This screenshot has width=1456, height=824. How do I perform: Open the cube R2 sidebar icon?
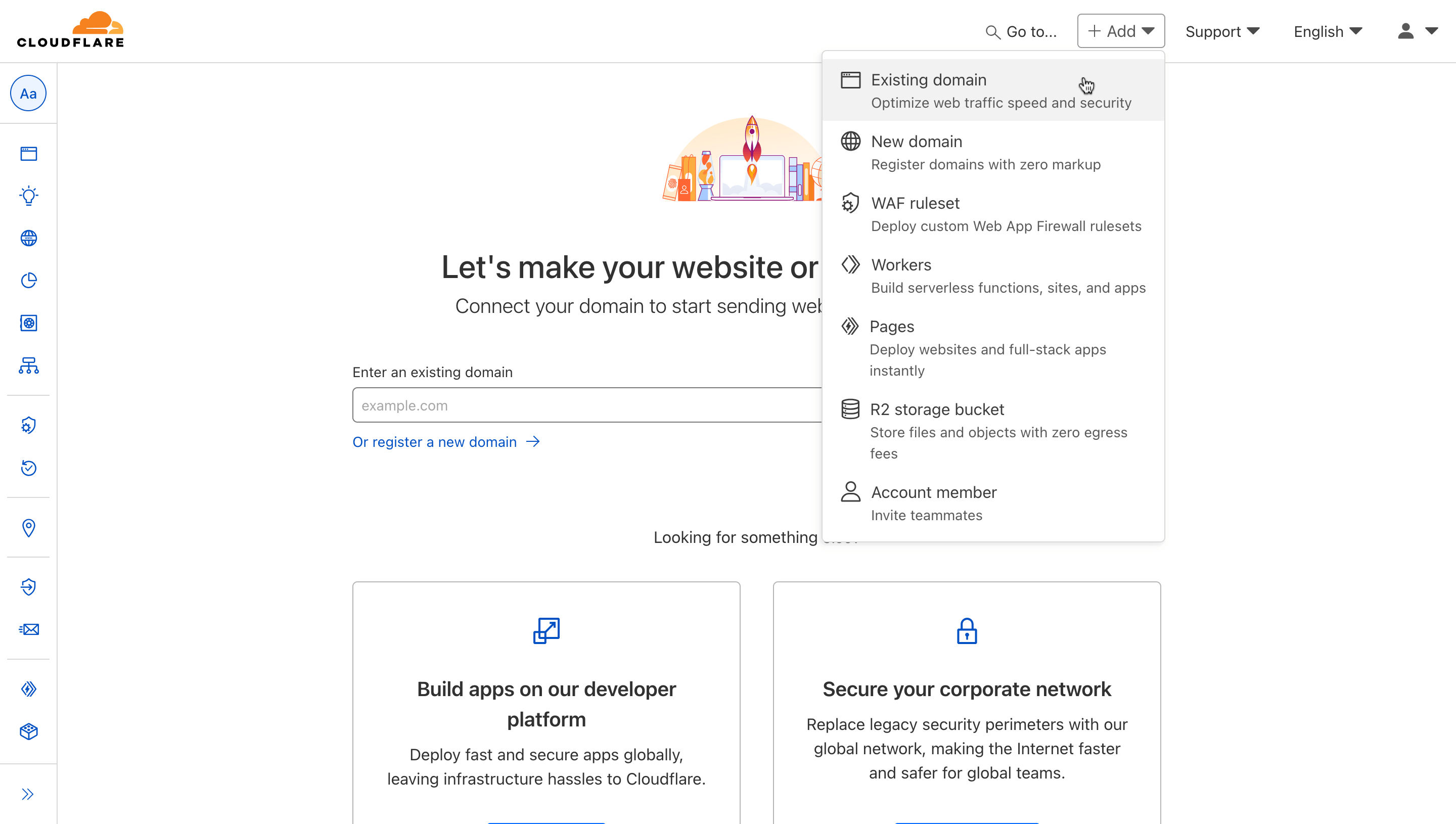tap(28, 732)
